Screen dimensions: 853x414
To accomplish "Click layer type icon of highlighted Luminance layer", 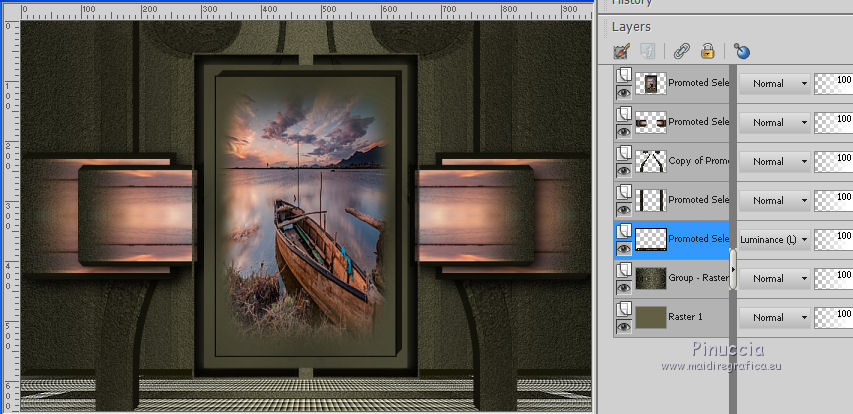I will pyautogui.click(x=624, y=231).
